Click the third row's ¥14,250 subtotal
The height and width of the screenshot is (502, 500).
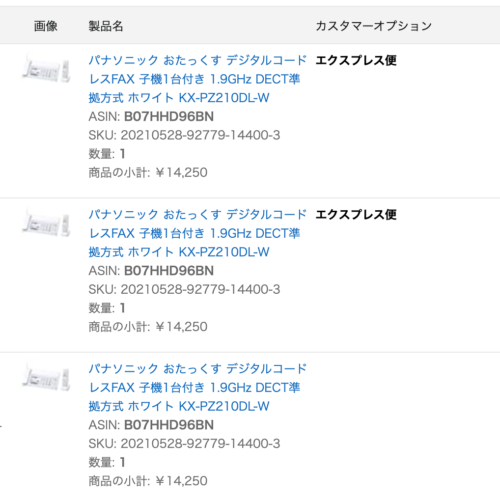tap(181, 481)
